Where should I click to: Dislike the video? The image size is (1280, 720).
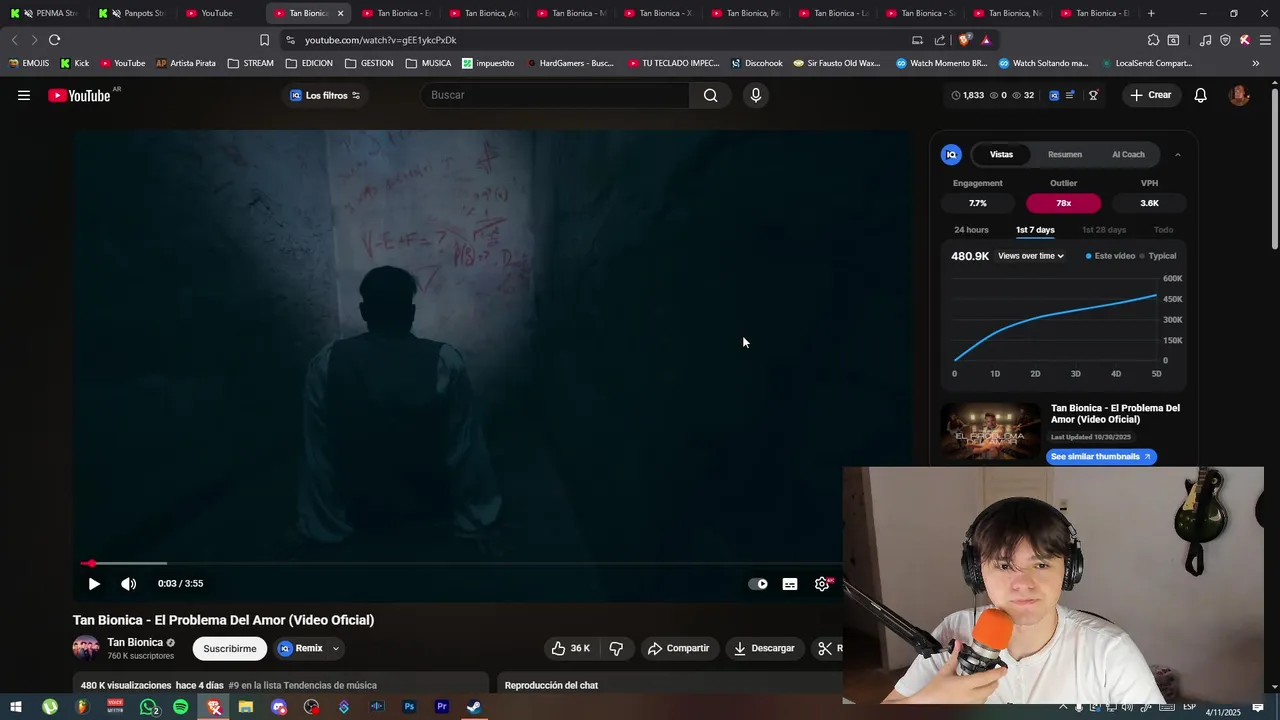point(616,648)
